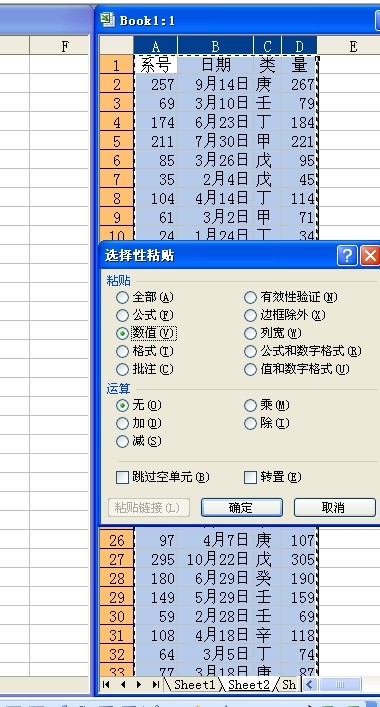Click the cell containing 癸
The width and height of the screenshot is (380, 707).
pyautogui.click(x=267, y=578)
